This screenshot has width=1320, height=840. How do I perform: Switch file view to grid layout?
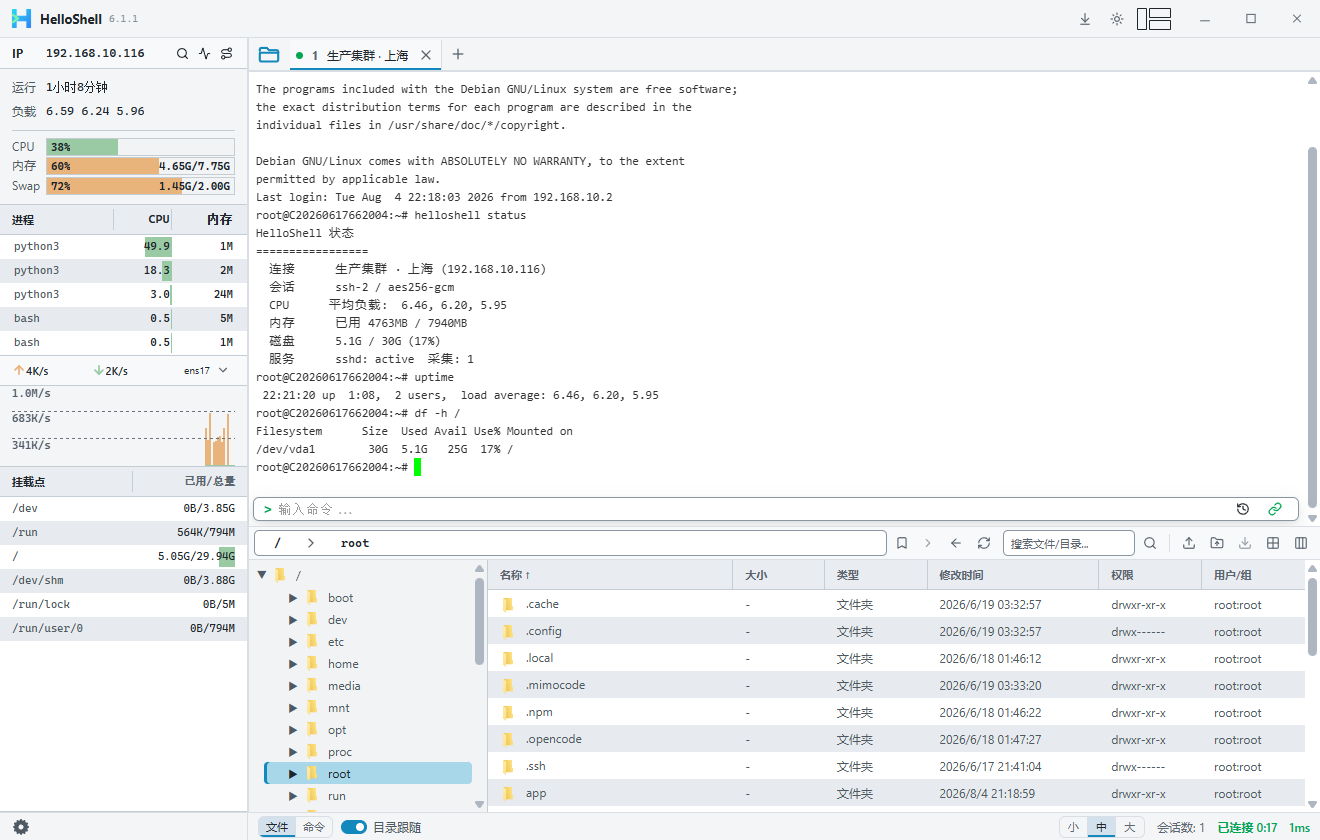point(1273,543)
